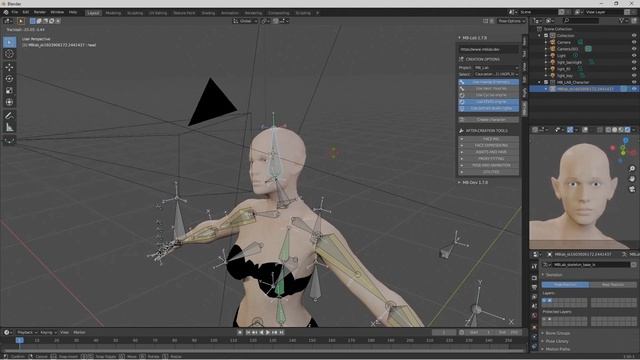
Task: Open the File menu
Action: point(15,12)
